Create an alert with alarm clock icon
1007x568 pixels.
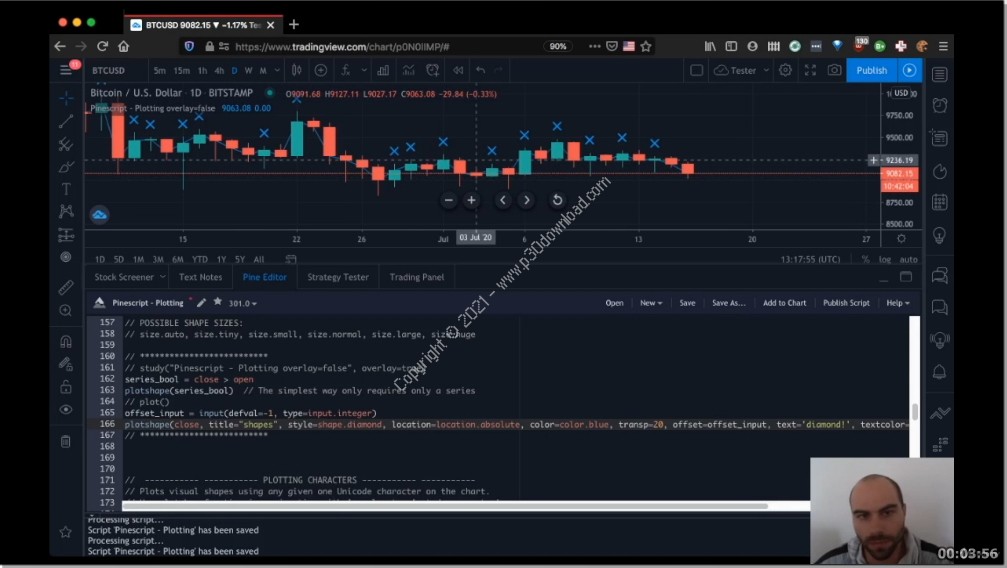(433, 70)
